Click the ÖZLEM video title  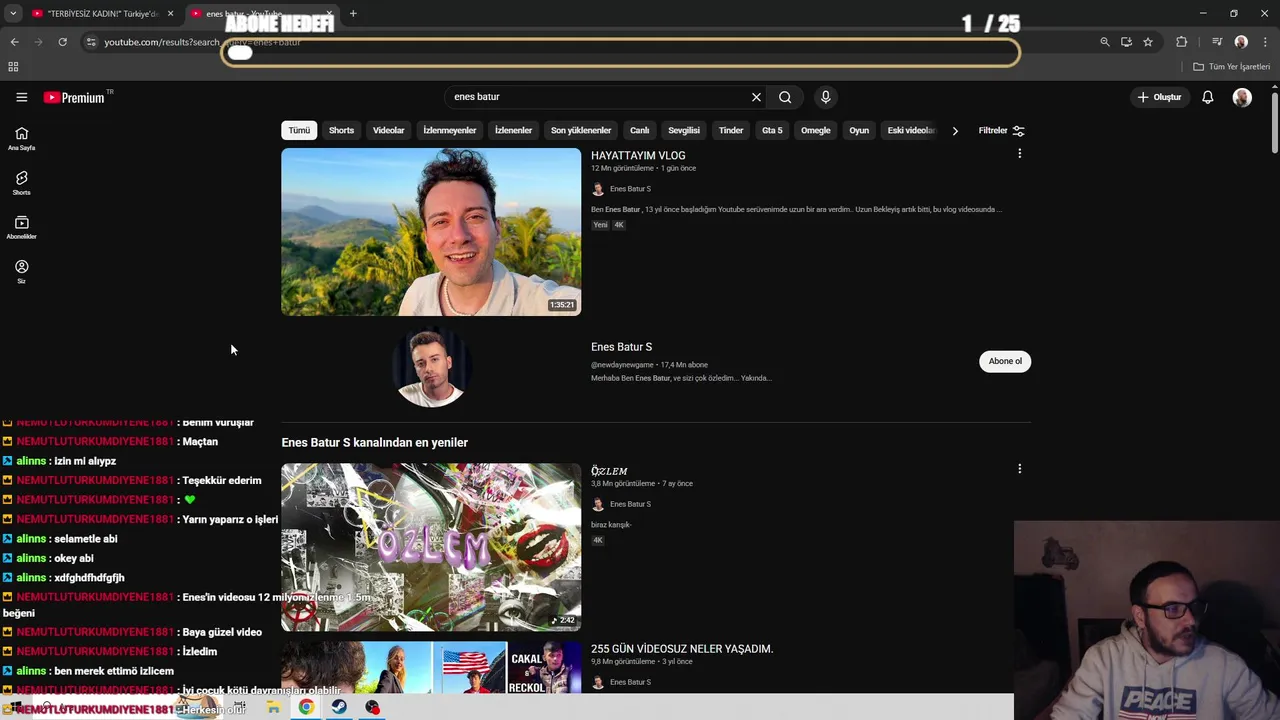coord(609,471)
